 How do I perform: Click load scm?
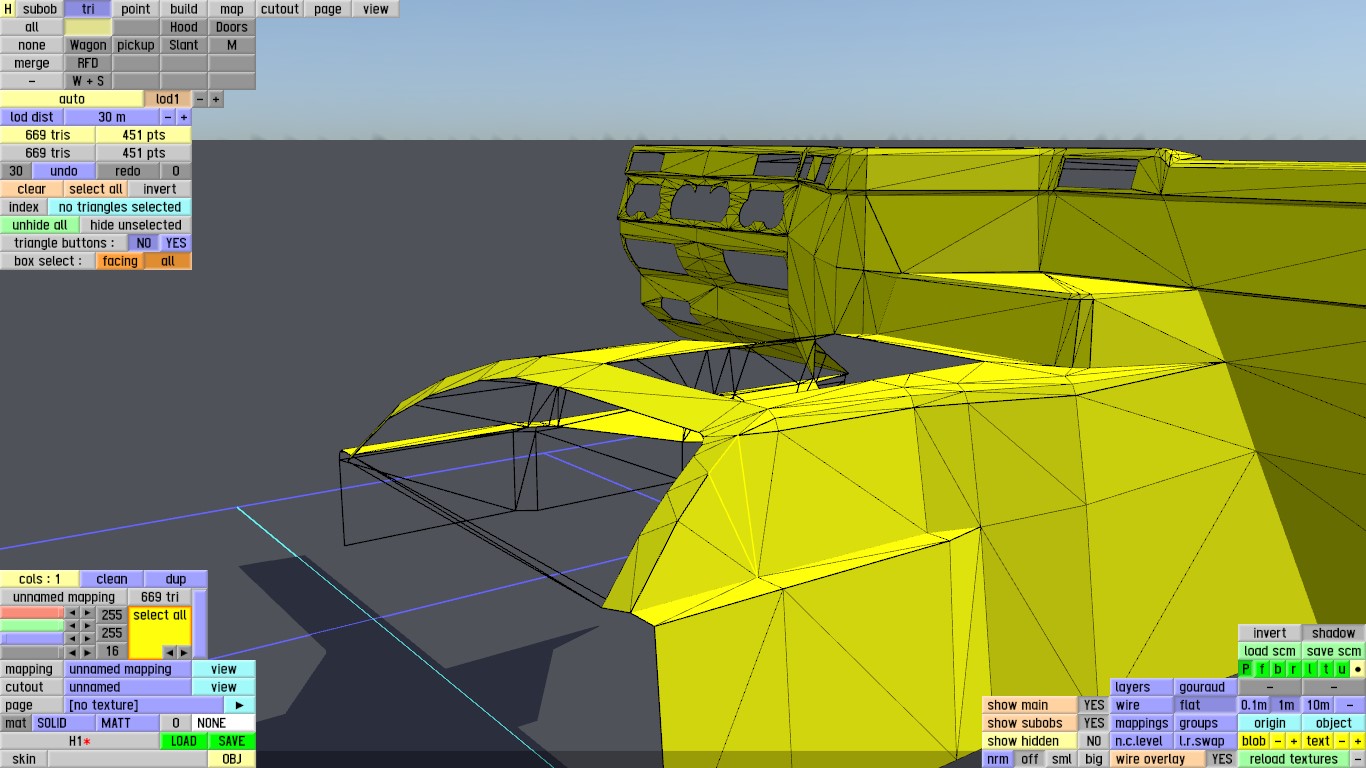tap(1270, 651)
